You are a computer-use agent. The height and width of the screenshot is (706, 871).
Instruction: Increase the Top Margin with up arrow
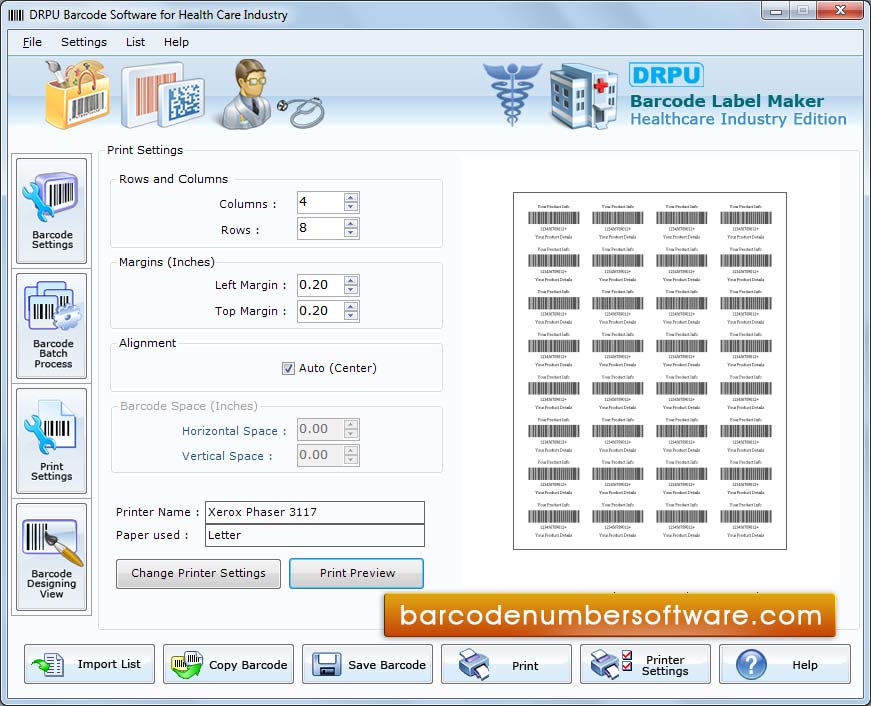351,306
